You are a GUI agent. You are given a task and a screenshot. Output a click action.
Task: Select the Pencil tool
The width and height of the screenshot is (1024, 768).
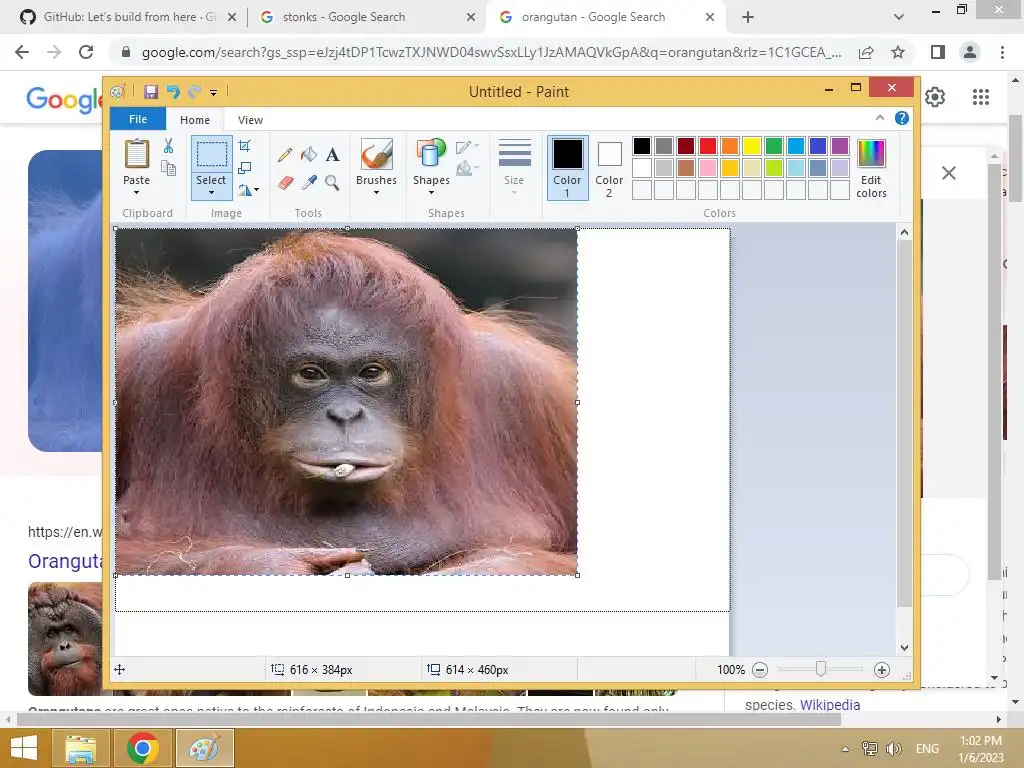285,154
